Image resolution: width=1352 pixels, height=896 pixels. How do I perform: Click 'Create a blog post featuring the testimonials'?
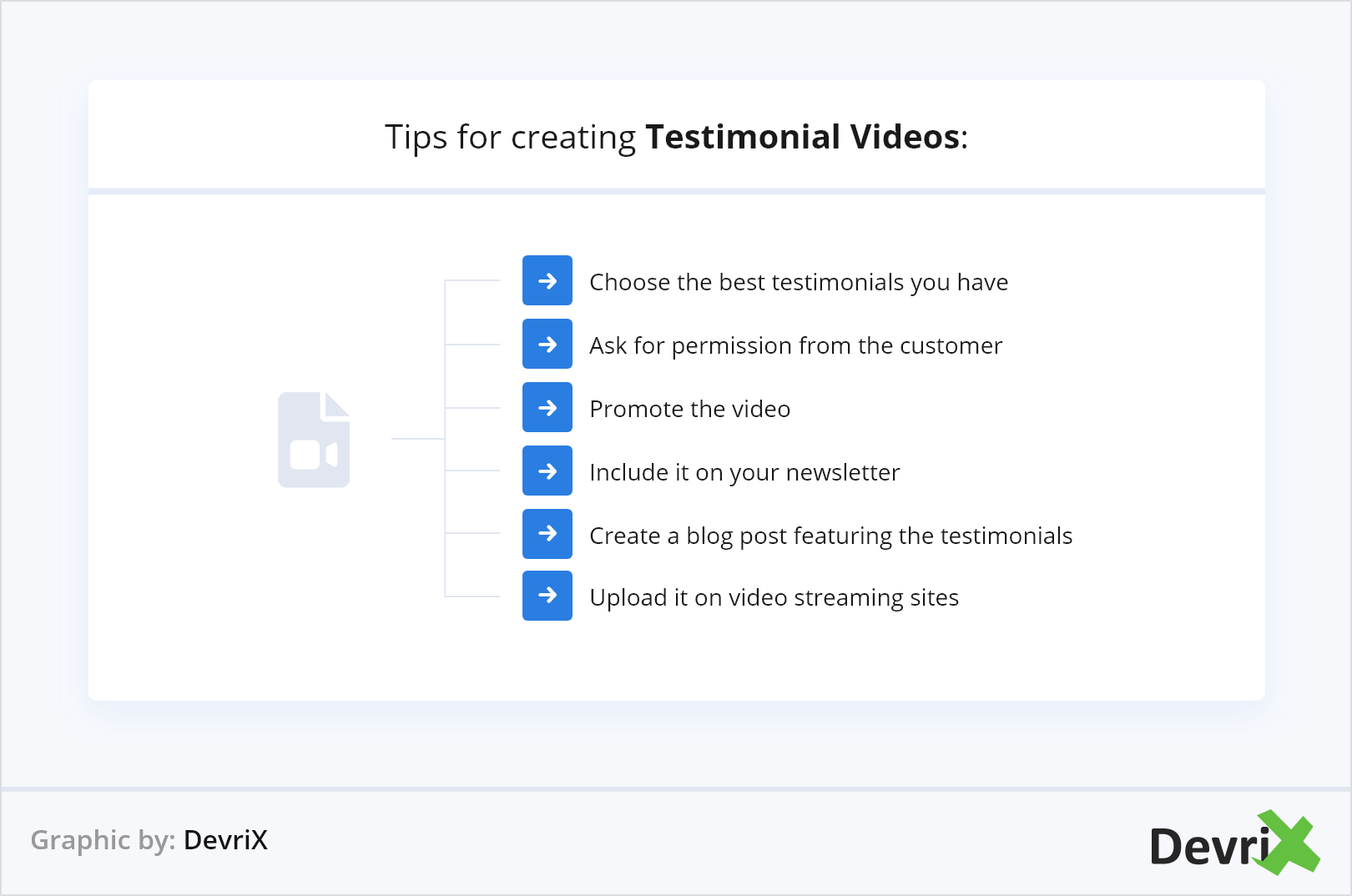pos(830,536)
